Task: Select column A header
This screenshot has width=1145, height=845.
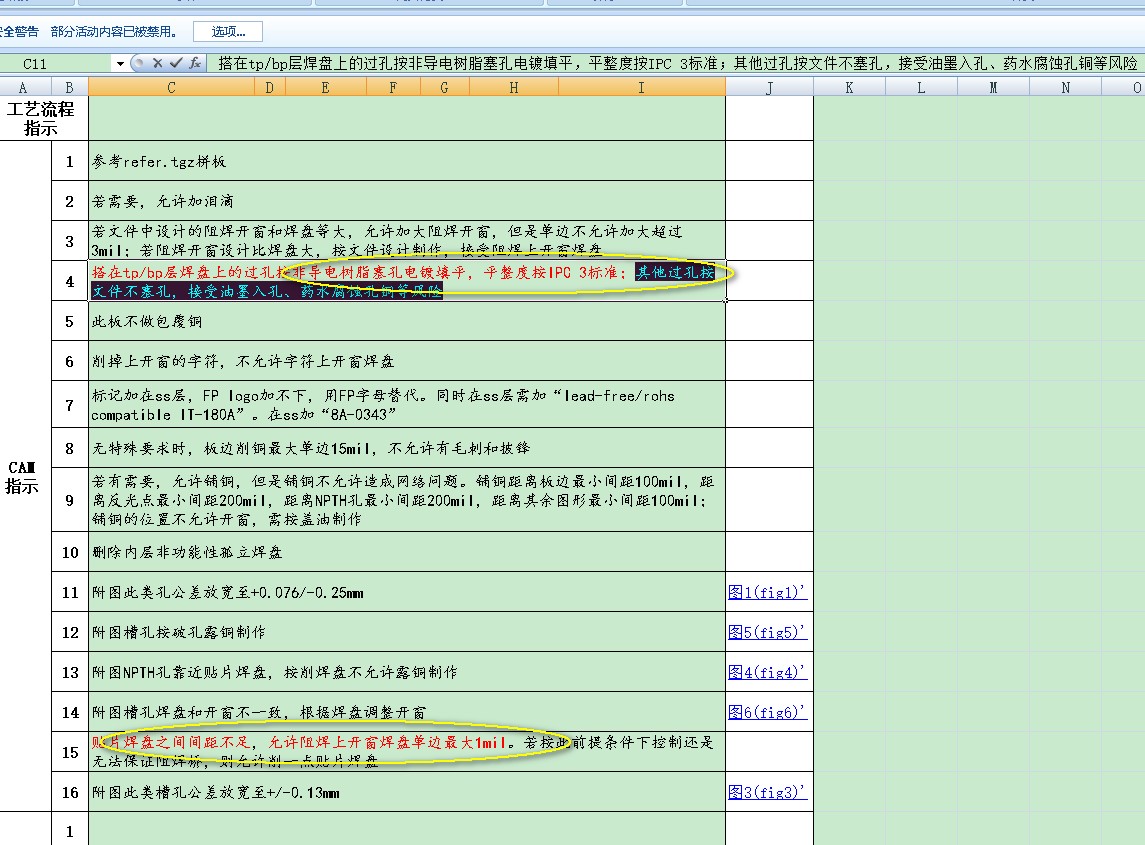Action: point(26,88)
